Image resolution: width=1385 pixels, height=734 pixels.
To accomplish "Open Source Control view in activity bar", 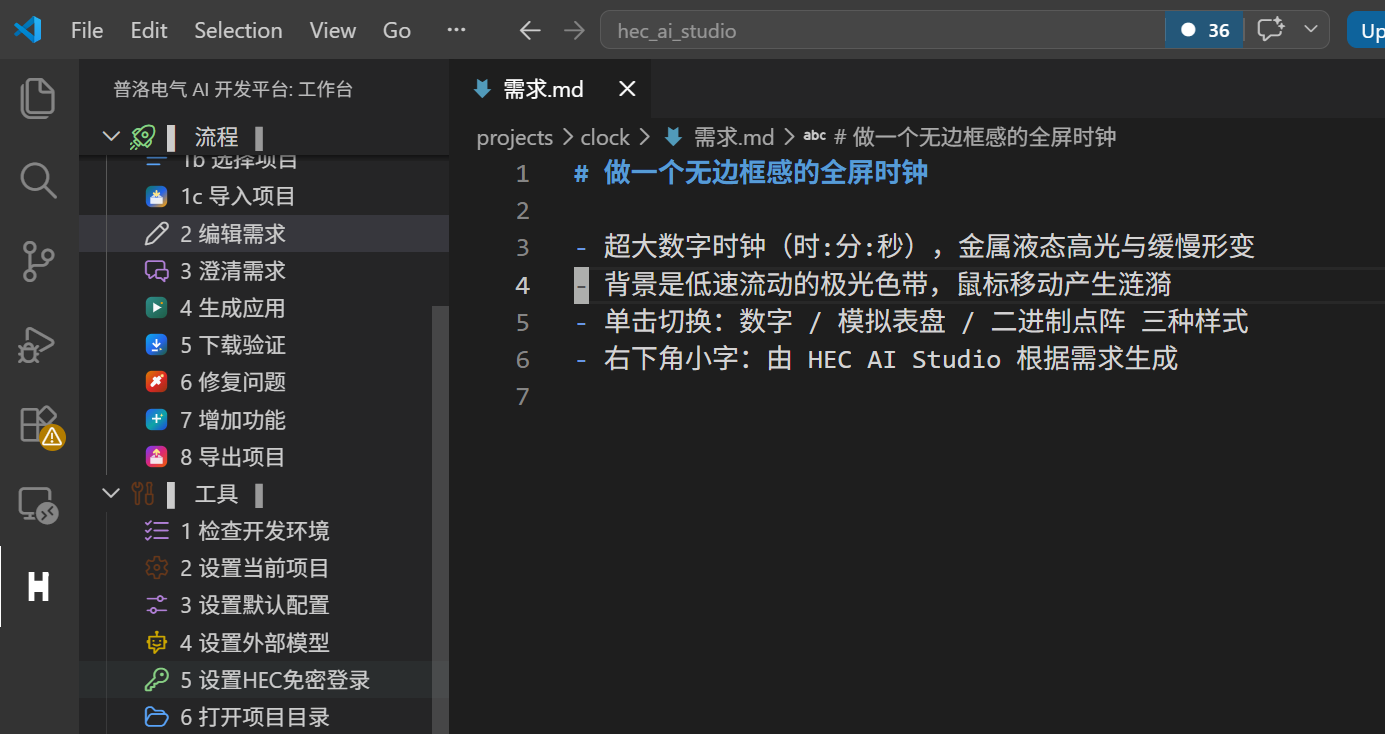I will (38, 262).
